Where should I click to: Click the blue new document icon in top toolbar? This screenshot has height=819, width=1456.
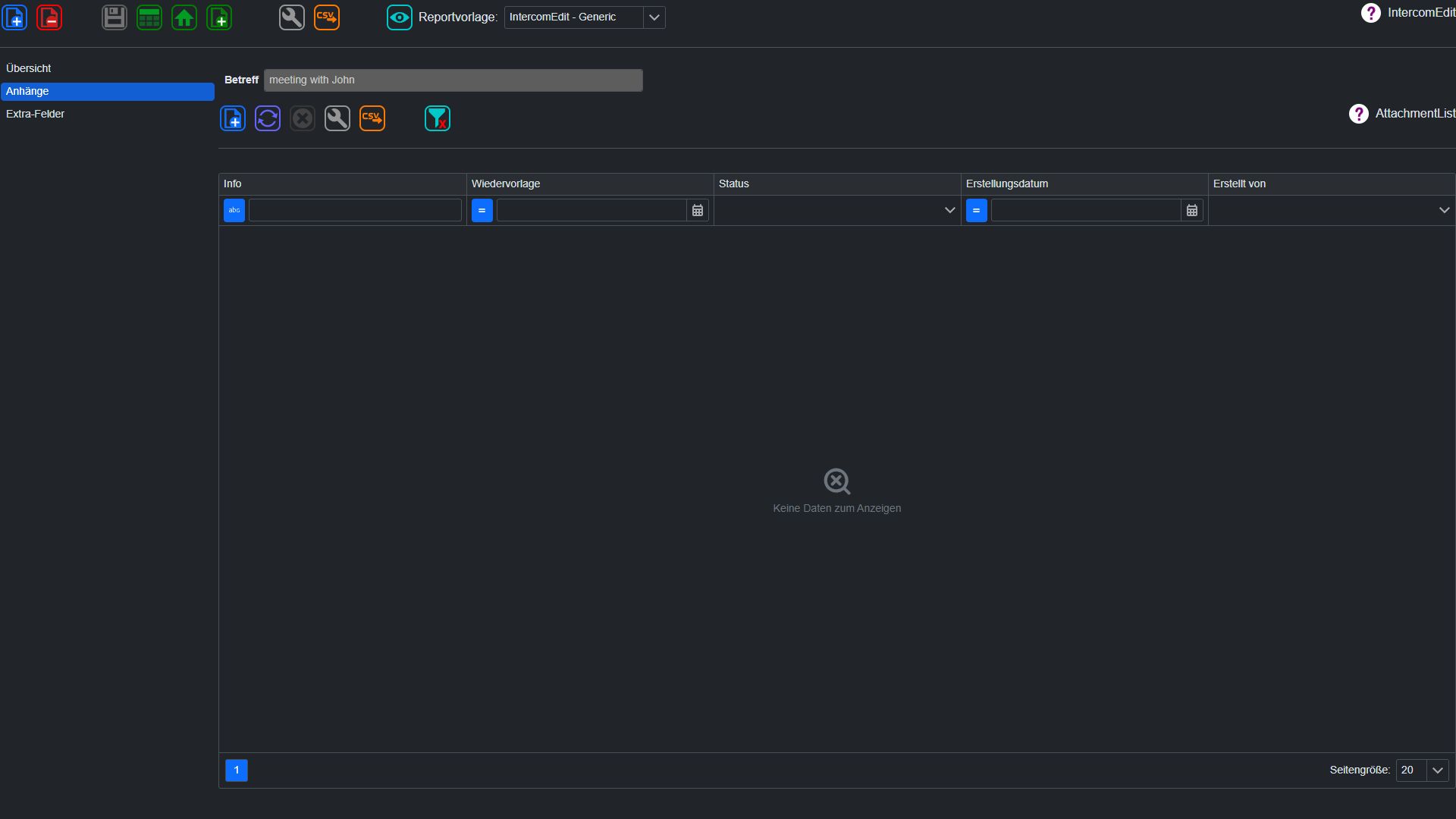coord(15,17)
